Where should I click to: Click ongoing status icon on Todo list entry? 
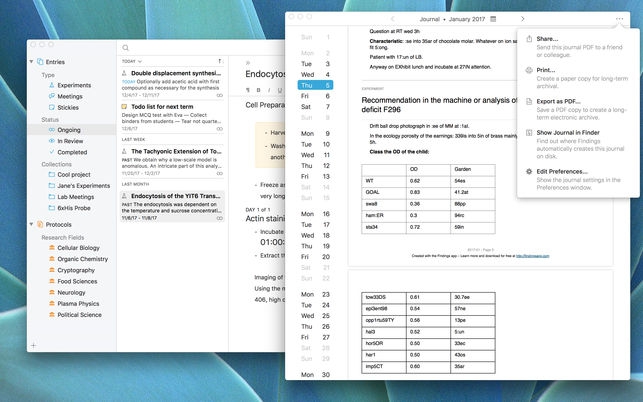pyautogui.click(x=220, y=129)
